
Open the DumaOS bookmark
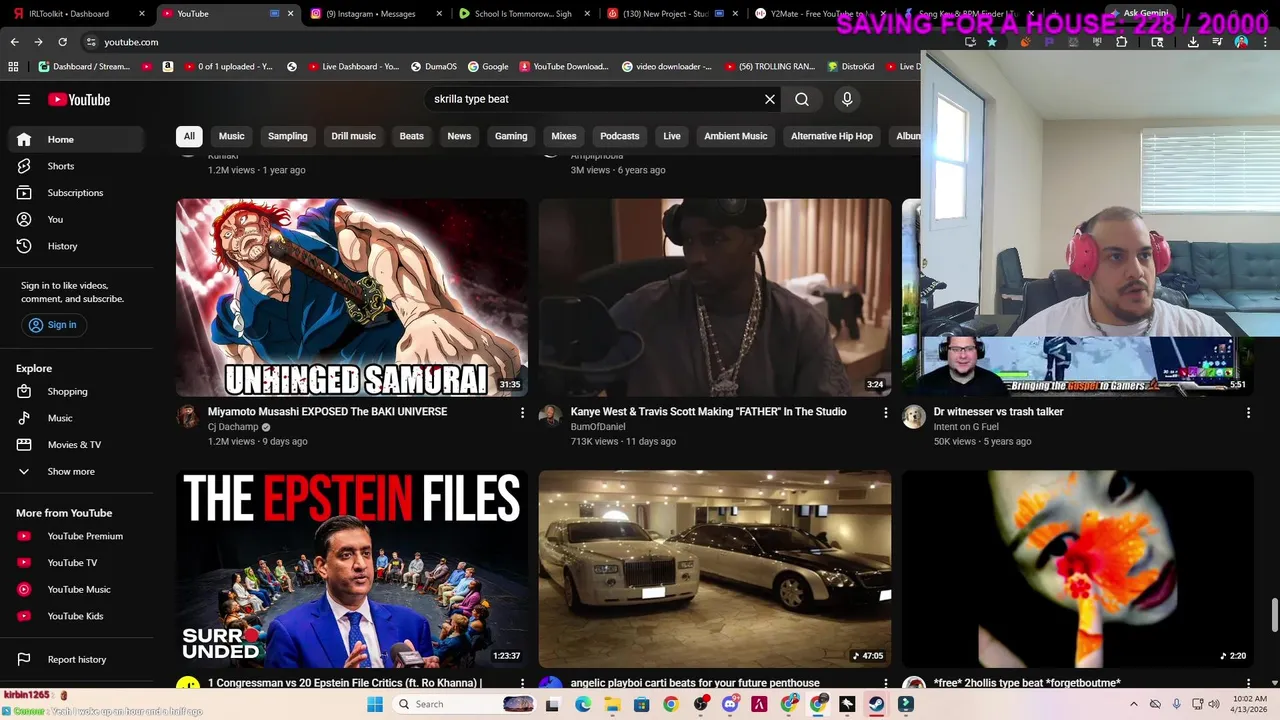point(434,67)
